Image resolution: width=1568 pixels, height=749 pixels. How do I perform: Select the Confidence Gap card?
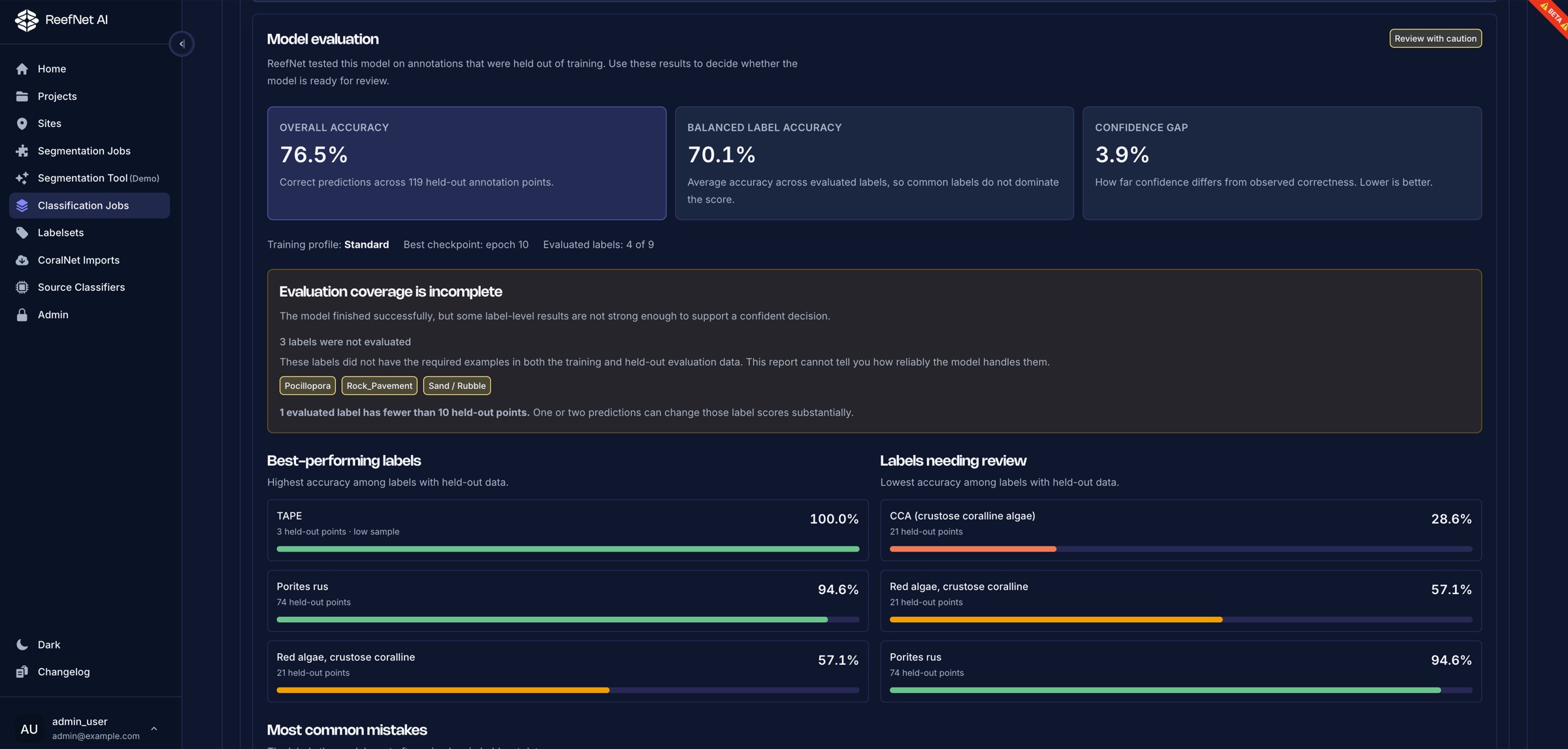pyautogui.click(x=1282, y=163)
